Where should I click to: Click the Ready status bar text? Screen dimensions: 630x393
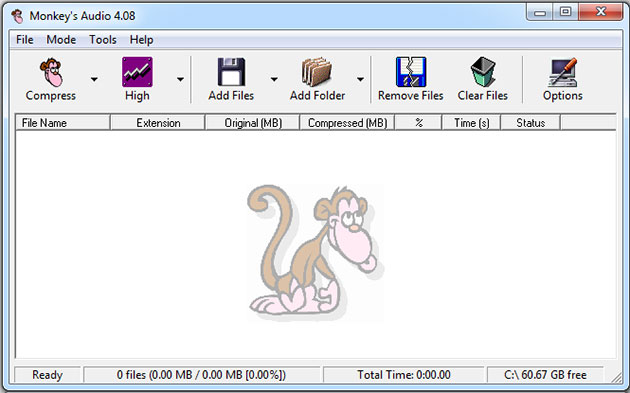tap(47, 375)
